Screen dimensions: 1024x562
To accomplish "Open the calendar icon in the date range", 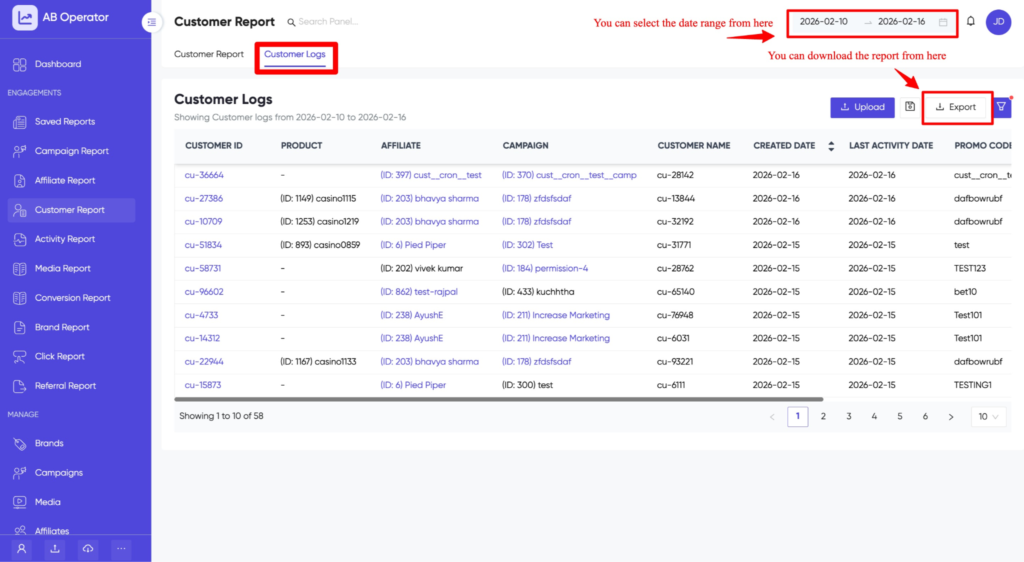I will point(943,22).
